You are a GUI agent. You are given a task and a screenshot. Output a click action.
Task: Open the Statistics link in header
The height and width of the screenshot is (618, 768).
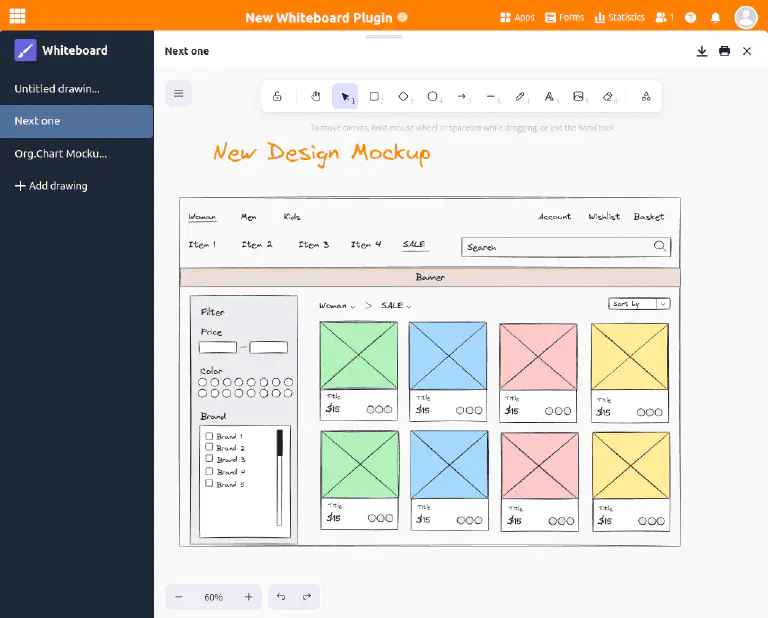pyautogui.click(x=620, y=17)
